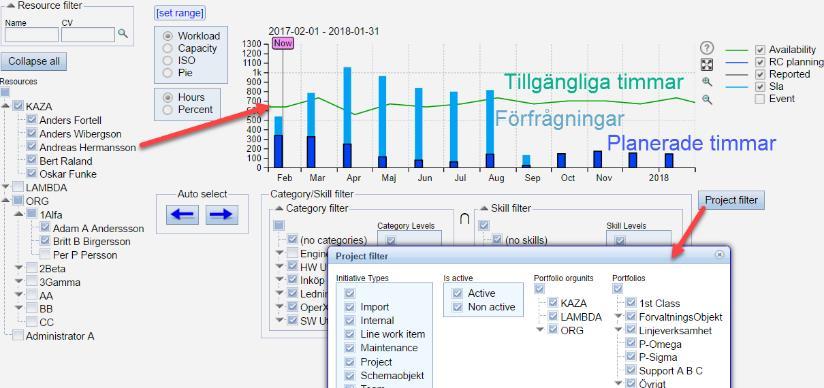The image size is (824, 388).
Task: Click the zoom out magnifier beside chart
Action: click(707, 99)
